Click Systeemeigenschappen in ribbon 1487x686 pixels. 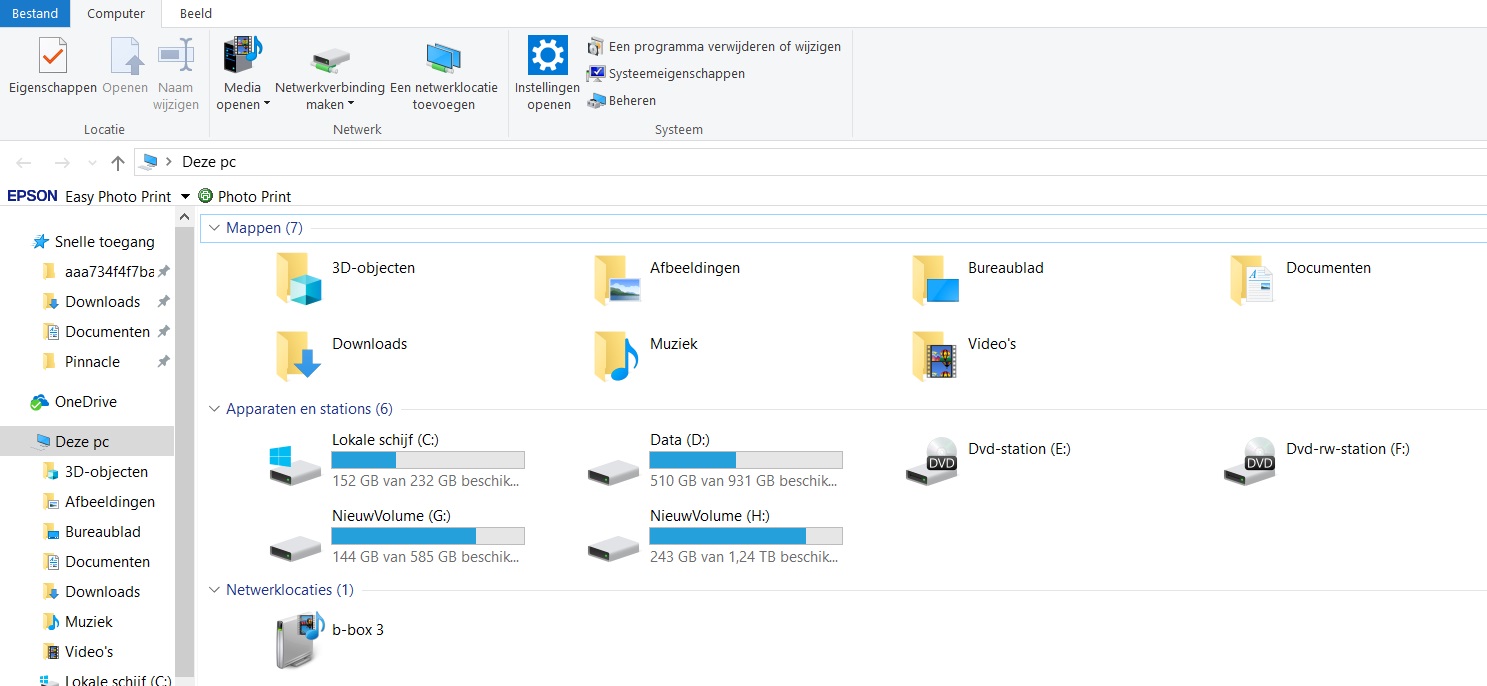click(666, 73)
